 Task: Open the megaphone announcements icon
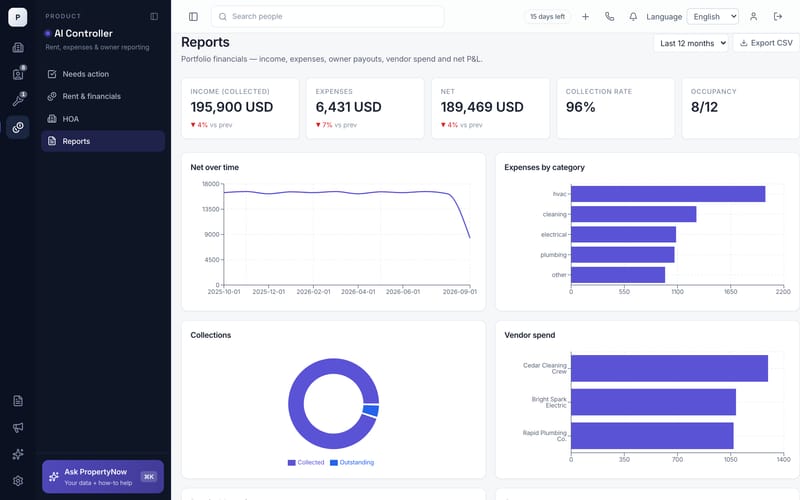(18, 428)
